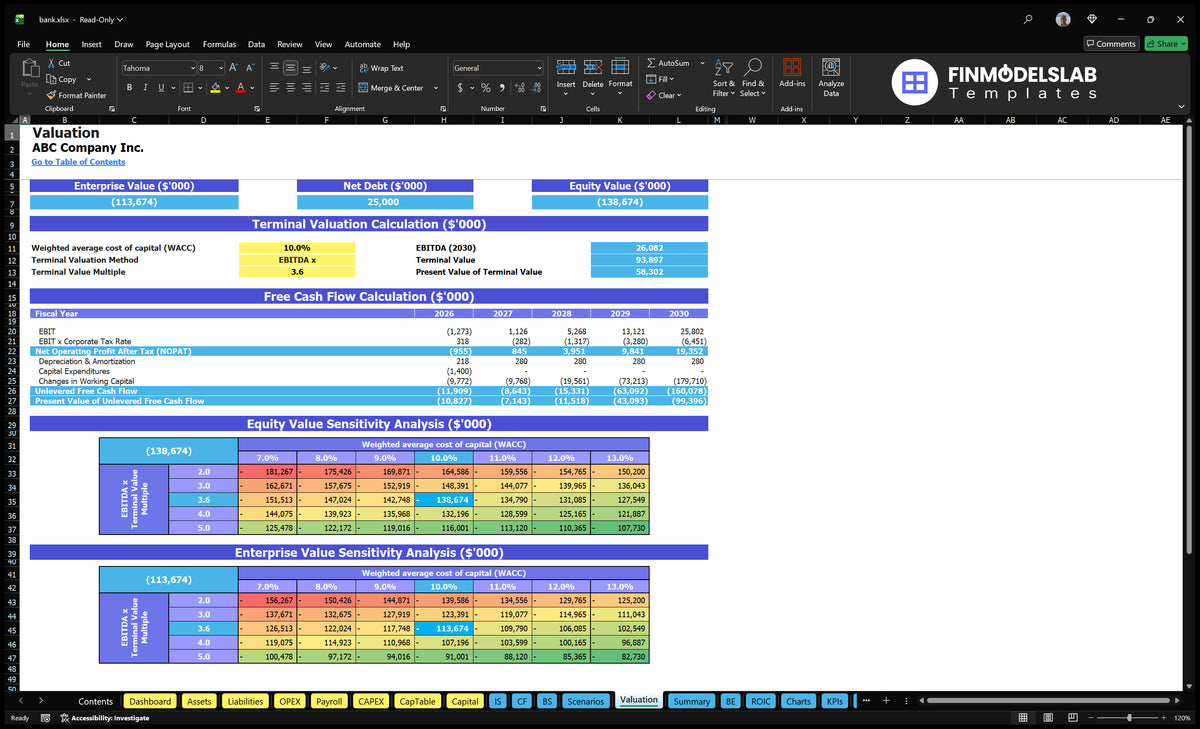
Task: Open the search magnifier in title bar
Action: [x=1029, y=18]
